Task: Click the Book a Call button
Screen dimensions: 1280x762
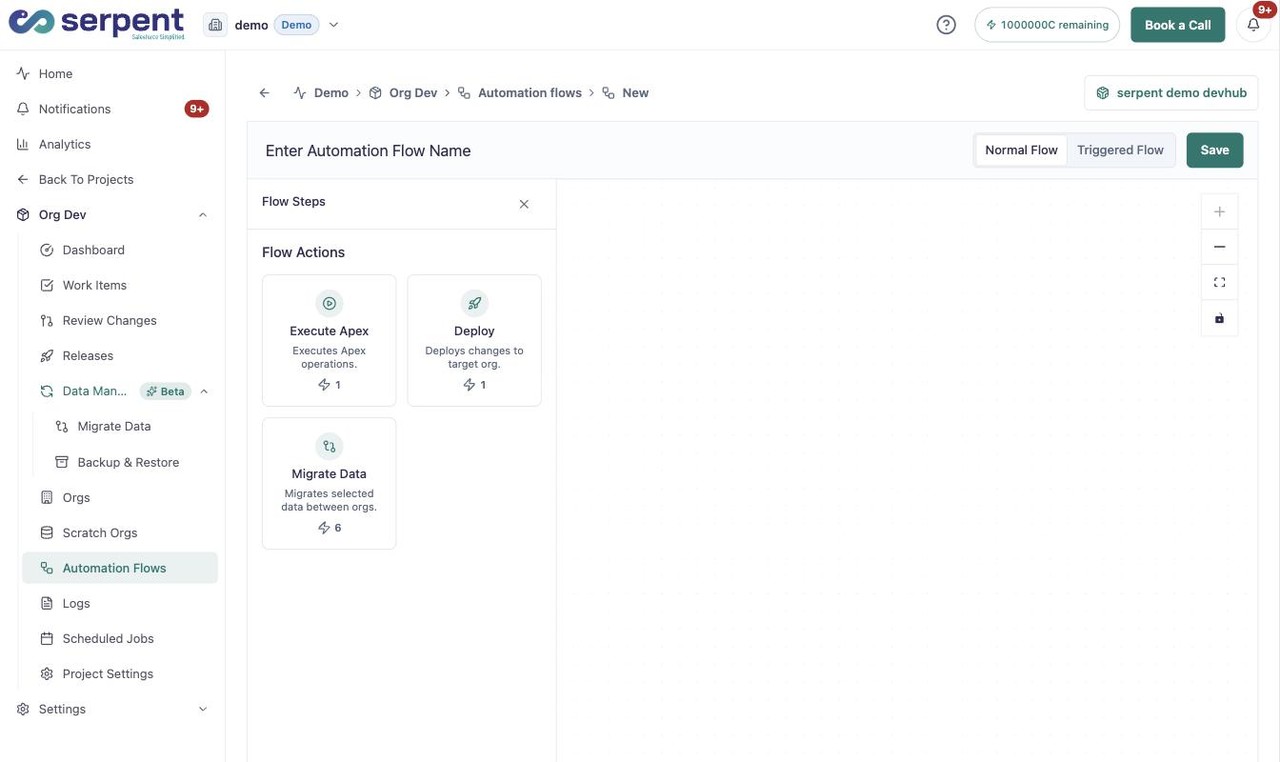Action: point(1178,25)
